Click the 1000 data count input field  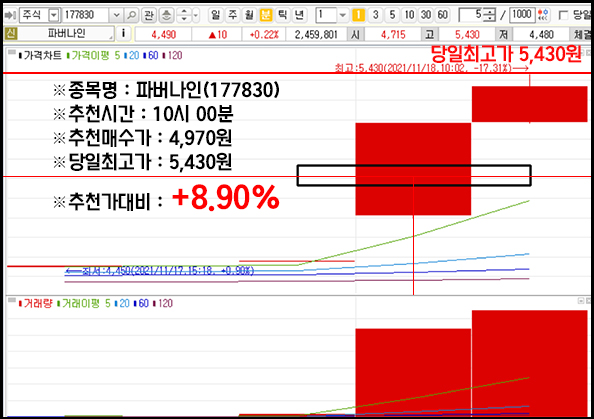tap(522, 15)
